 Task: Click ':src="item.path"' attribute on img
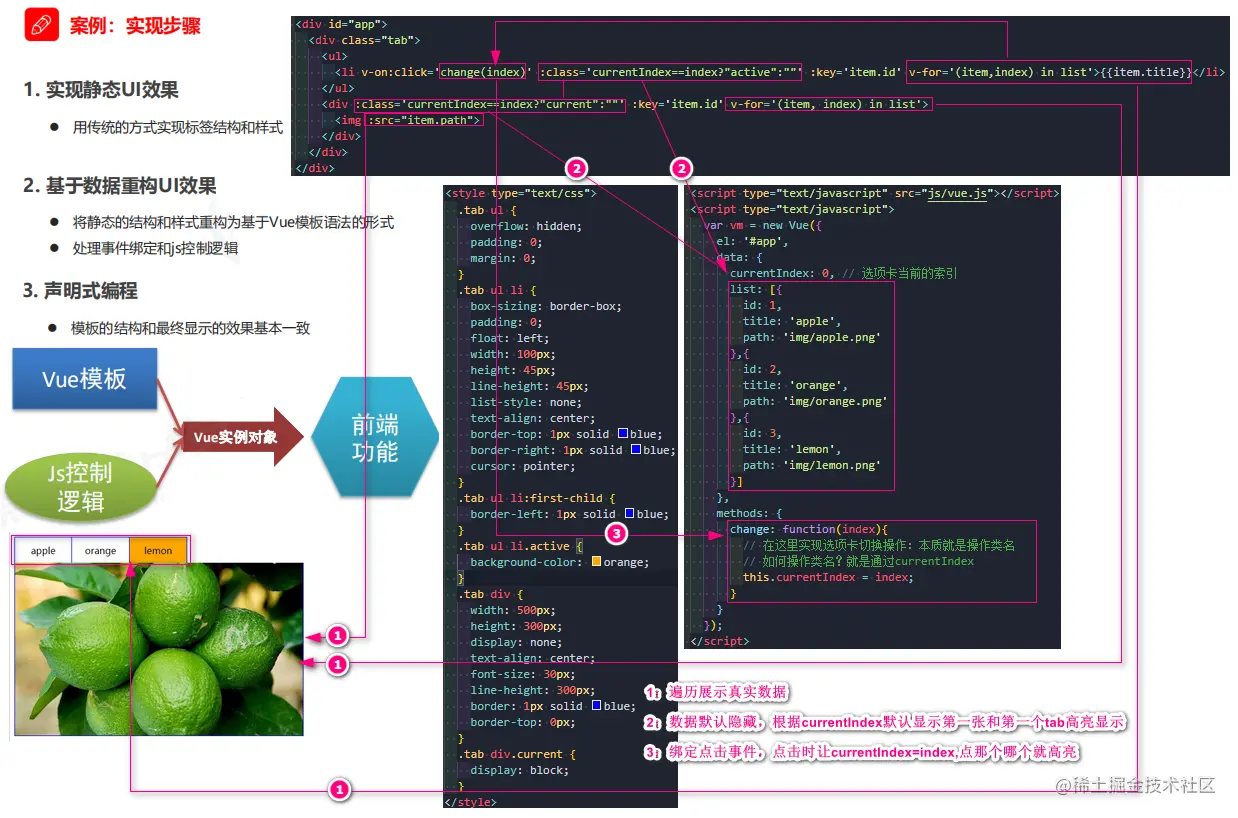click(x=424, y=120)
